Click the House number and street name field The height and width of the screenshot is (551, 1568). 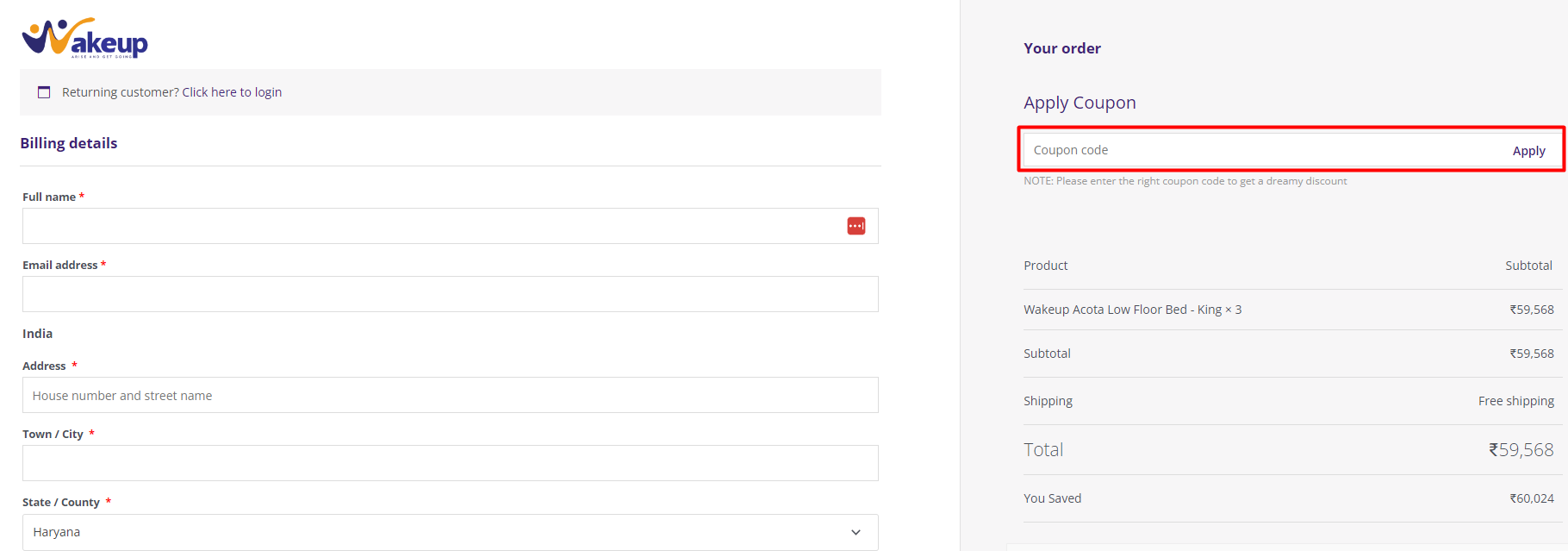coord(450,395)
